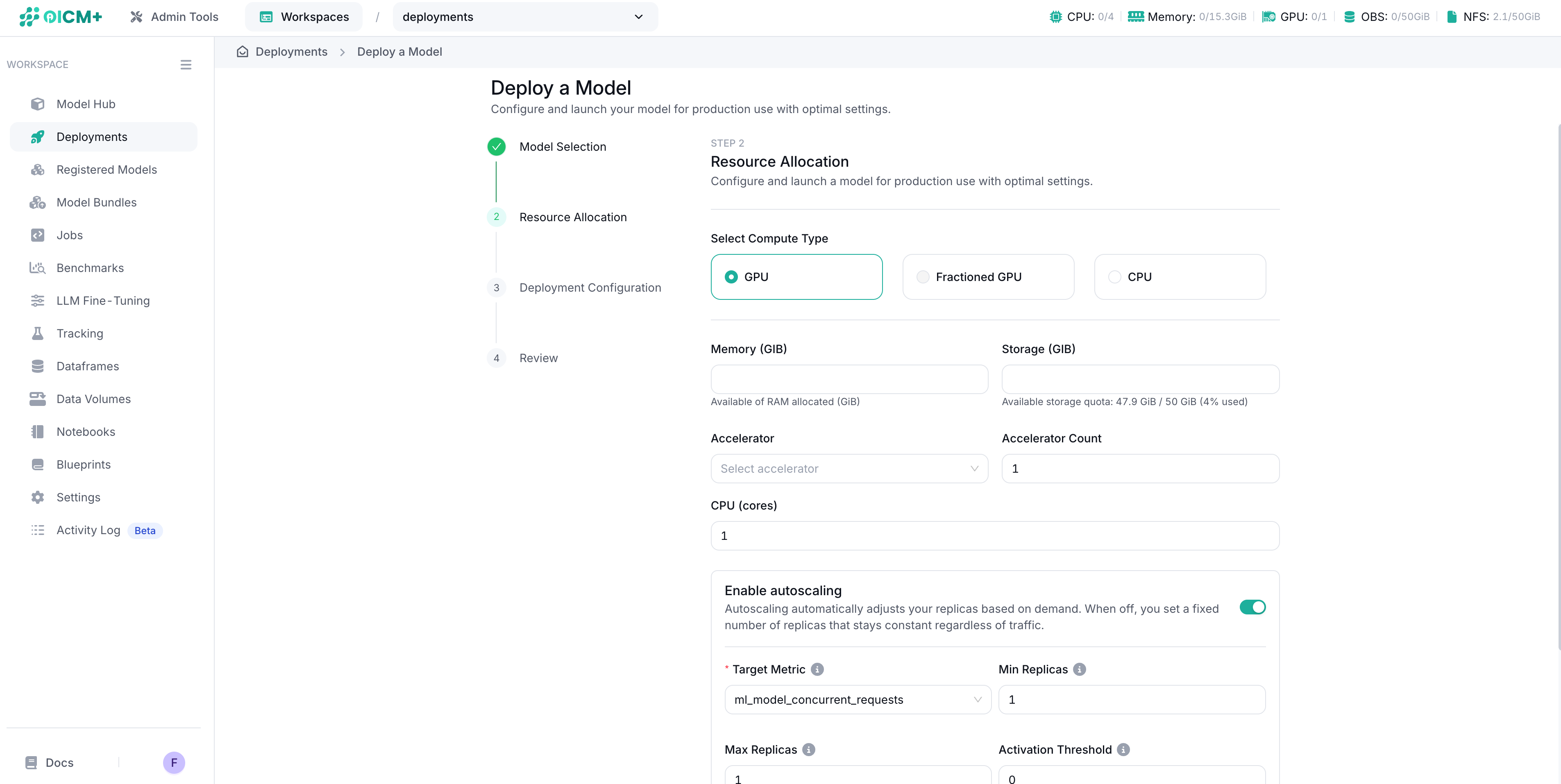Expand the Target Metric dropdown
Viewport: 1561px width, 784px height.
tap(858, 699)
